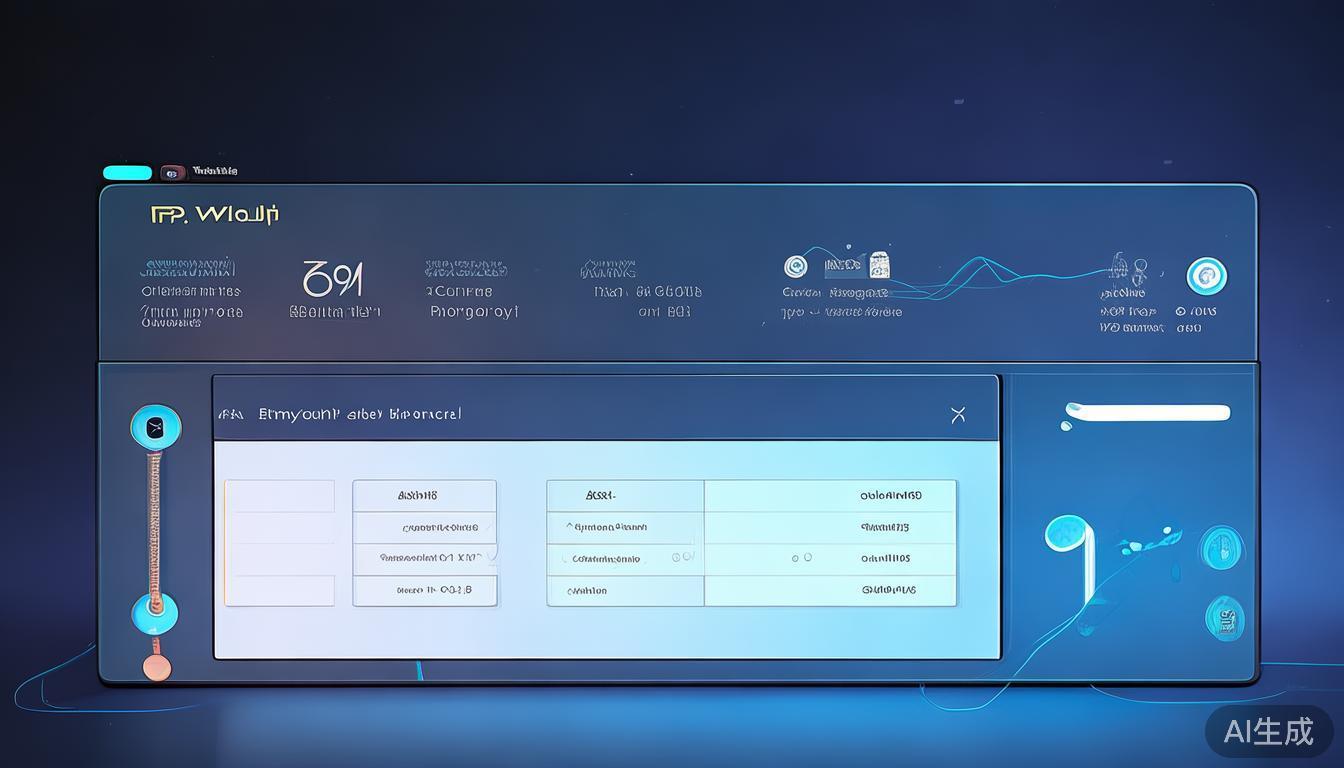The image size is (1344, 768).
Task: Select the calculator-style icon next to the header graph
Action: pos(878,266)
